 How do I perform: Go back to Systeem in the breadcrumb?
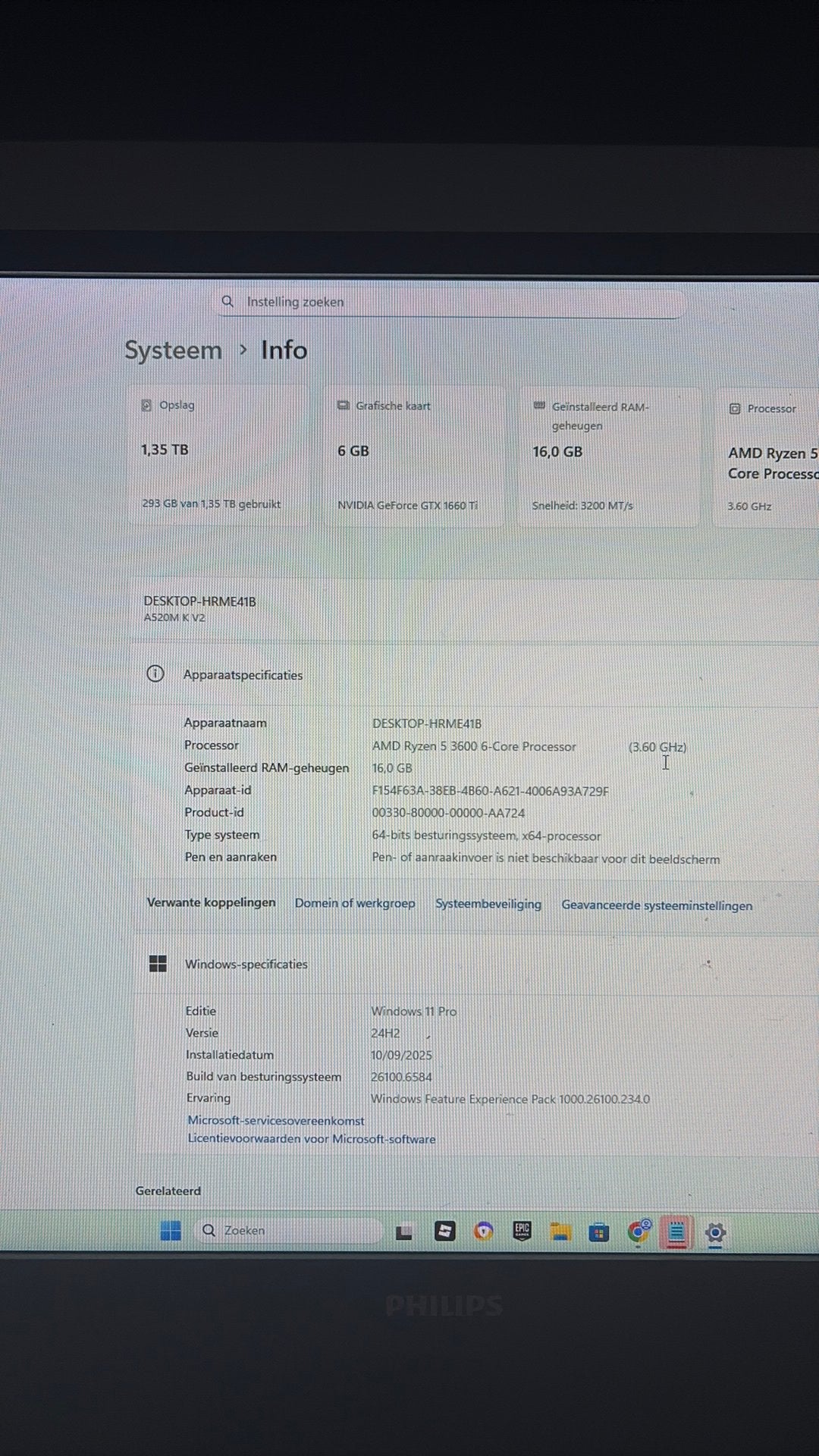(173, 350)
